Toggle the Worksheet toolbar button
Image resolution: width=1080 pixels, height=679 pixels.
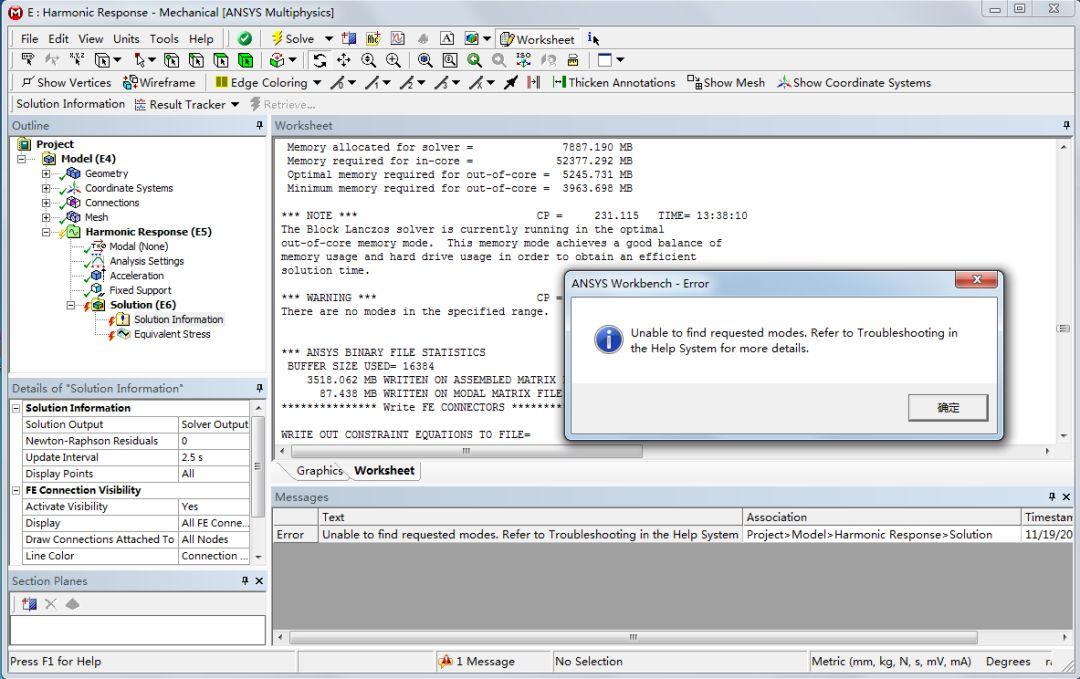pyautogui.click(x=537, y=39)
